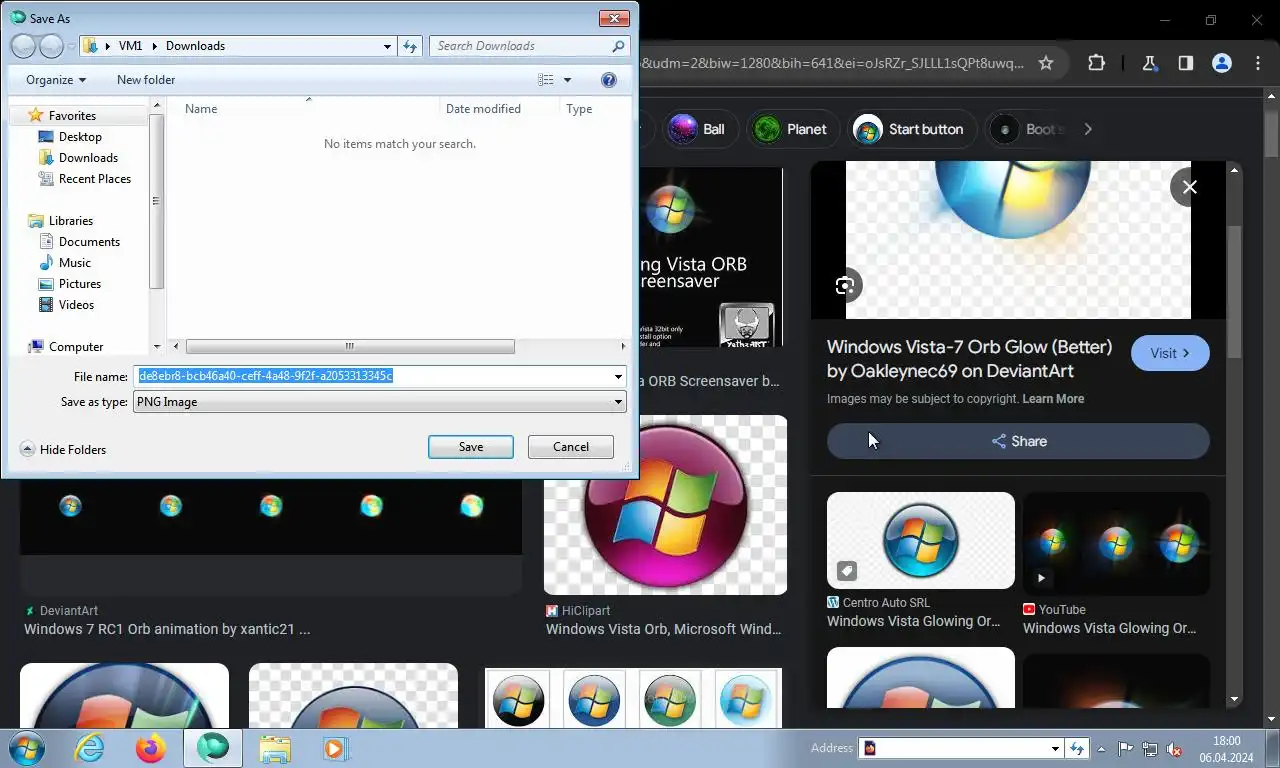Open the browser extensions puzzle icon
The height and width of the screenshot is (768, 1280).
1096,63
